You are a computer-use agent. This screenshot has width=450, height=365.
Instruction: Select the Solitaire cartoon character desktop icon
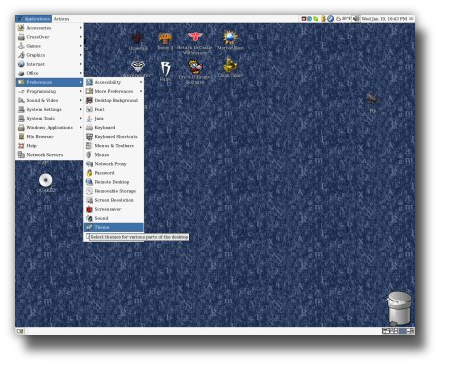point(195,67)
